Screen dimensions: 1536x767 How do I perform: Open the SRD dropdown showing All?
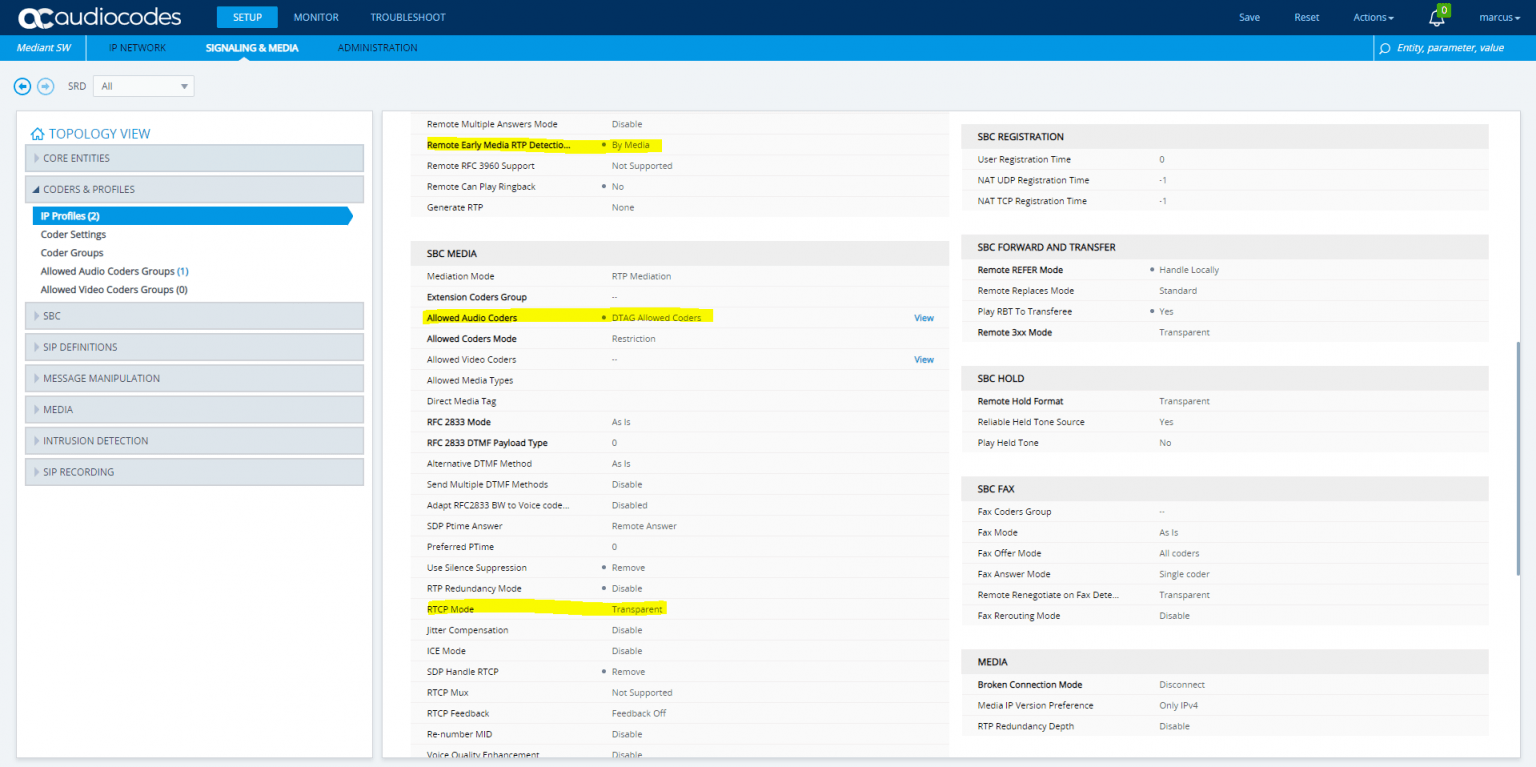pyautogui.click(x=143, y=86)
